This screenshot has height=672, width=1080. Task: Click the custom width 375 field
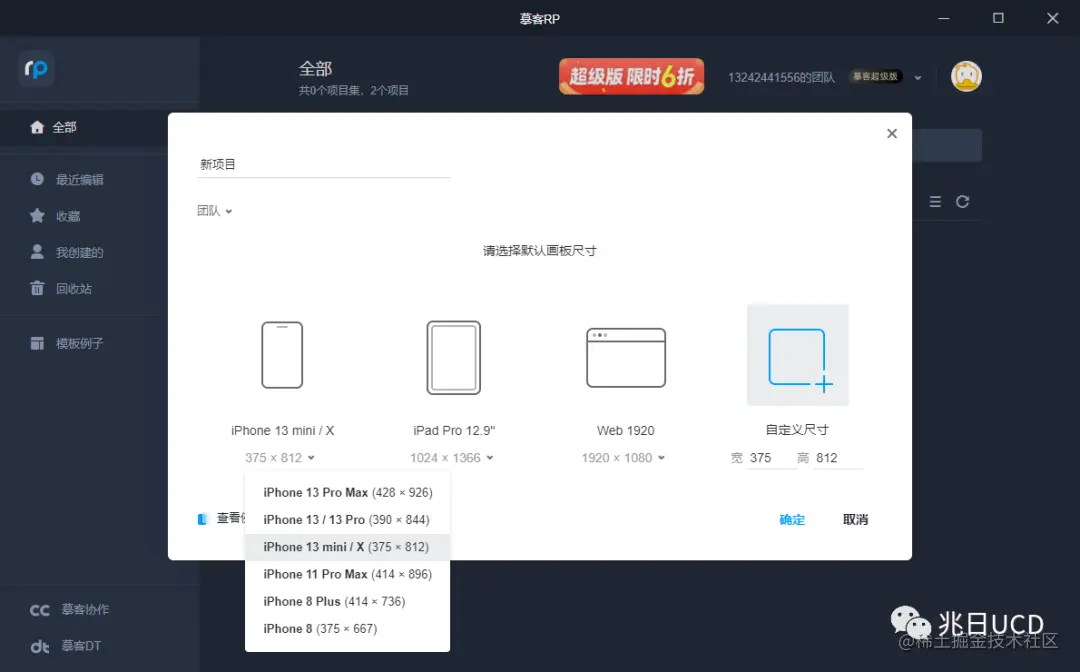point(771,459)
